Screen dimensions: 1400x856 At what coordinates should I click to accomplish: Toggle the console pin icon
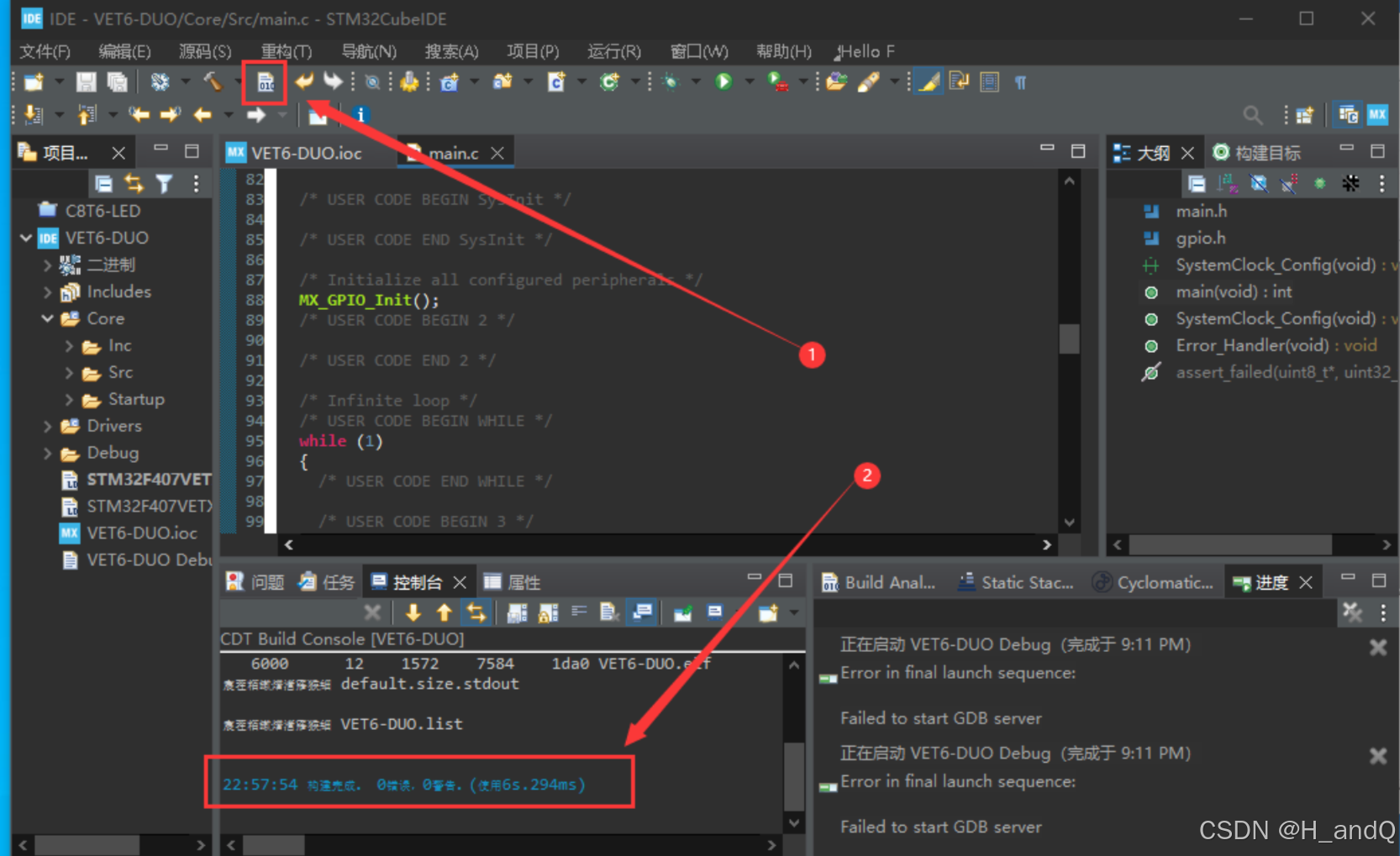[683, 612]
